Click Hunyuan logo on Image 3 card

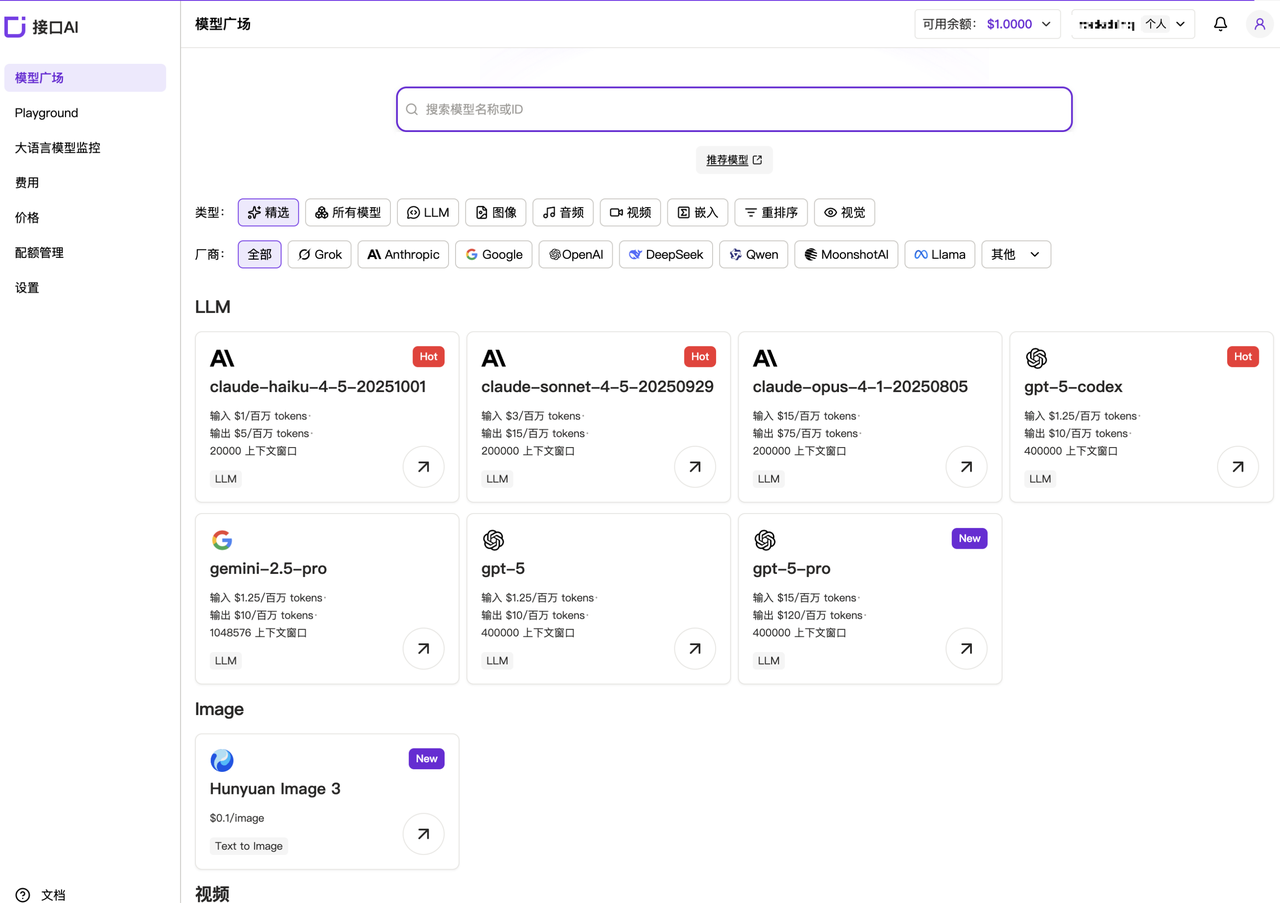click(x=222, y=760)
